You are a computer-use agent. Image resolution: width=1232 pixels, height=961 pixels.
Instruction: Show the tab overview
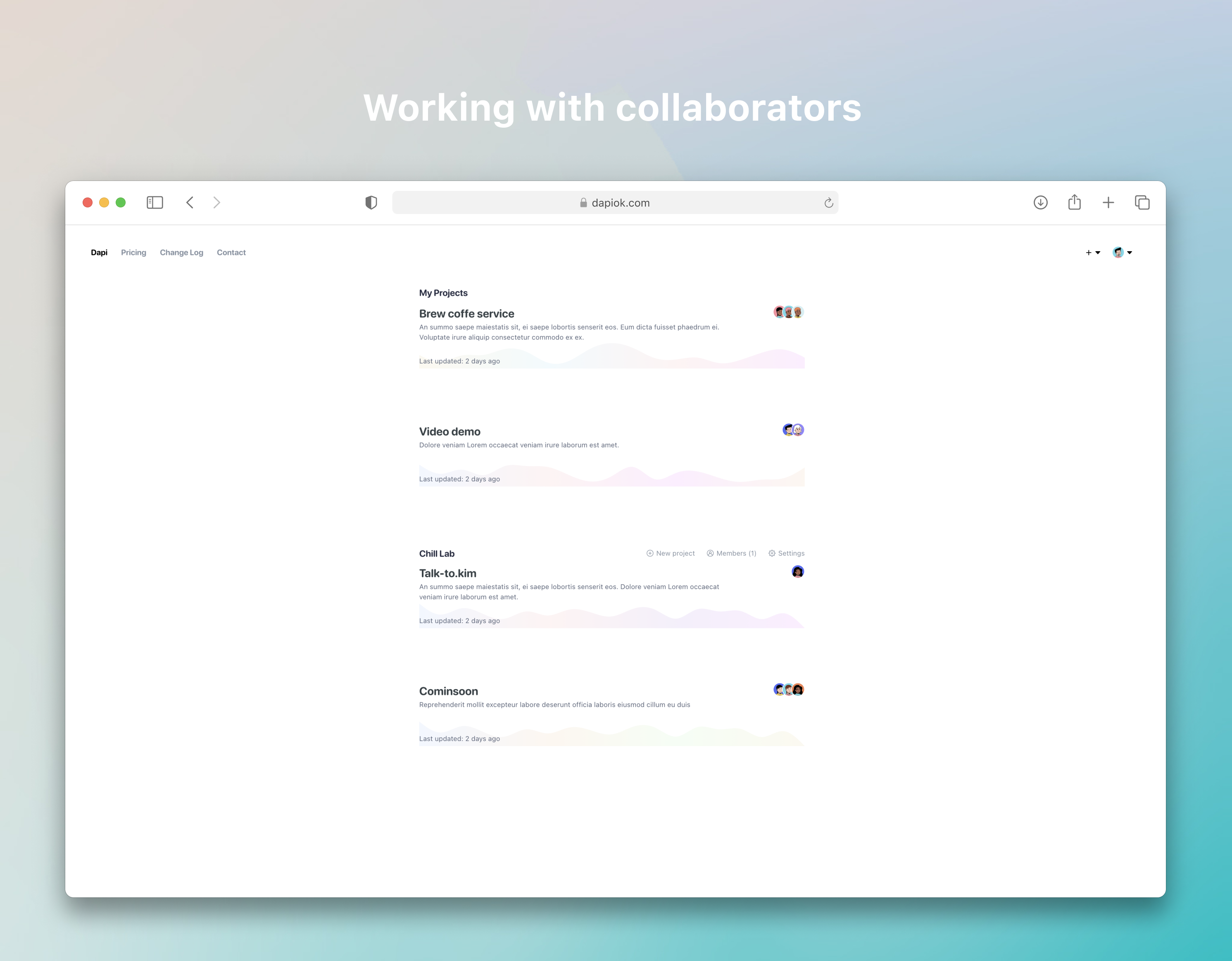1142,202
